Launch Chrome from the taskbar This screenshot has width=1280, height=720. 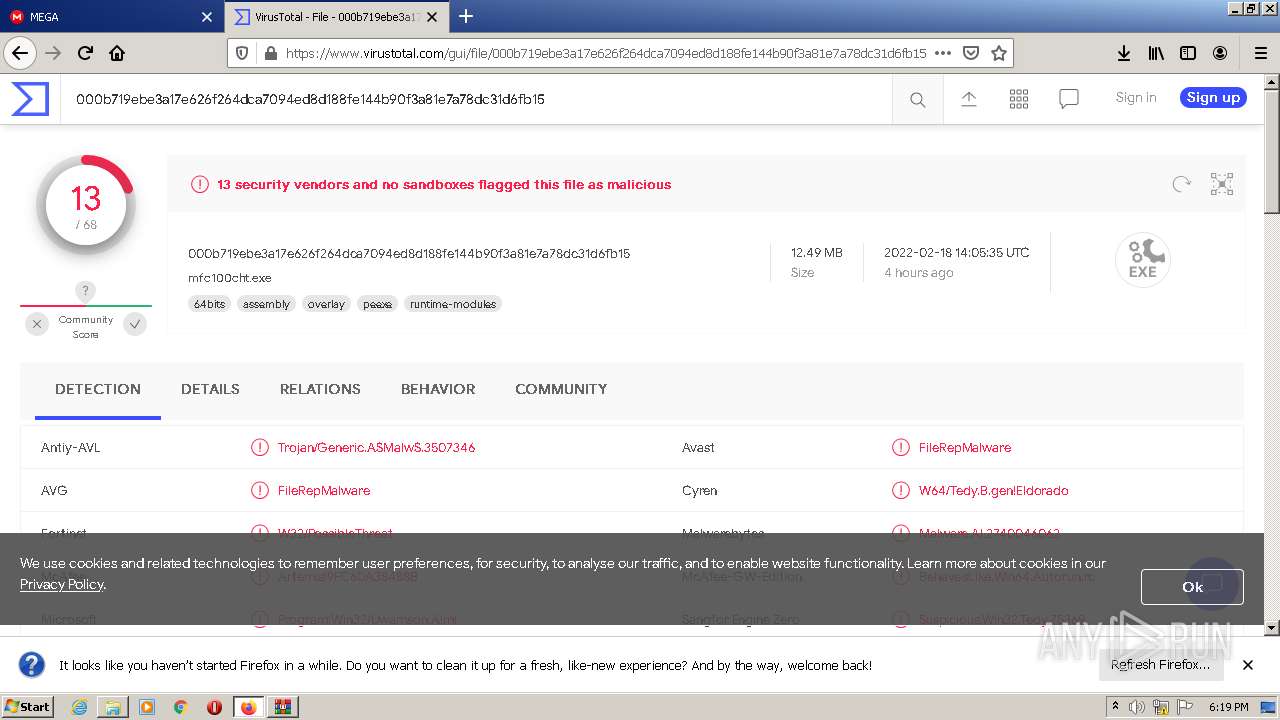point(181,707)
